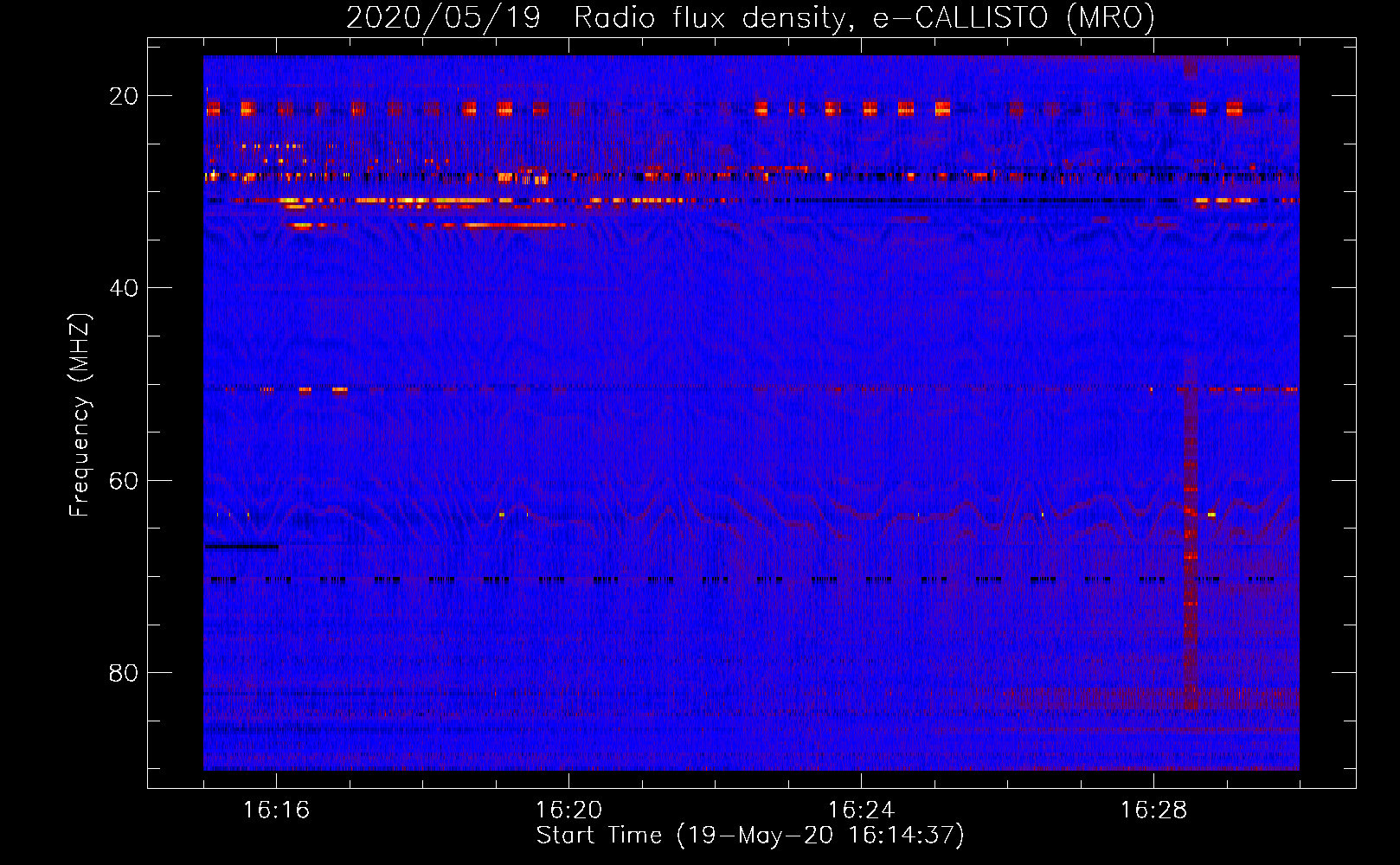1400x865 pixels.
Task: Click the 60 MHz frequency tick label
Action: click(x=124, y=480)
